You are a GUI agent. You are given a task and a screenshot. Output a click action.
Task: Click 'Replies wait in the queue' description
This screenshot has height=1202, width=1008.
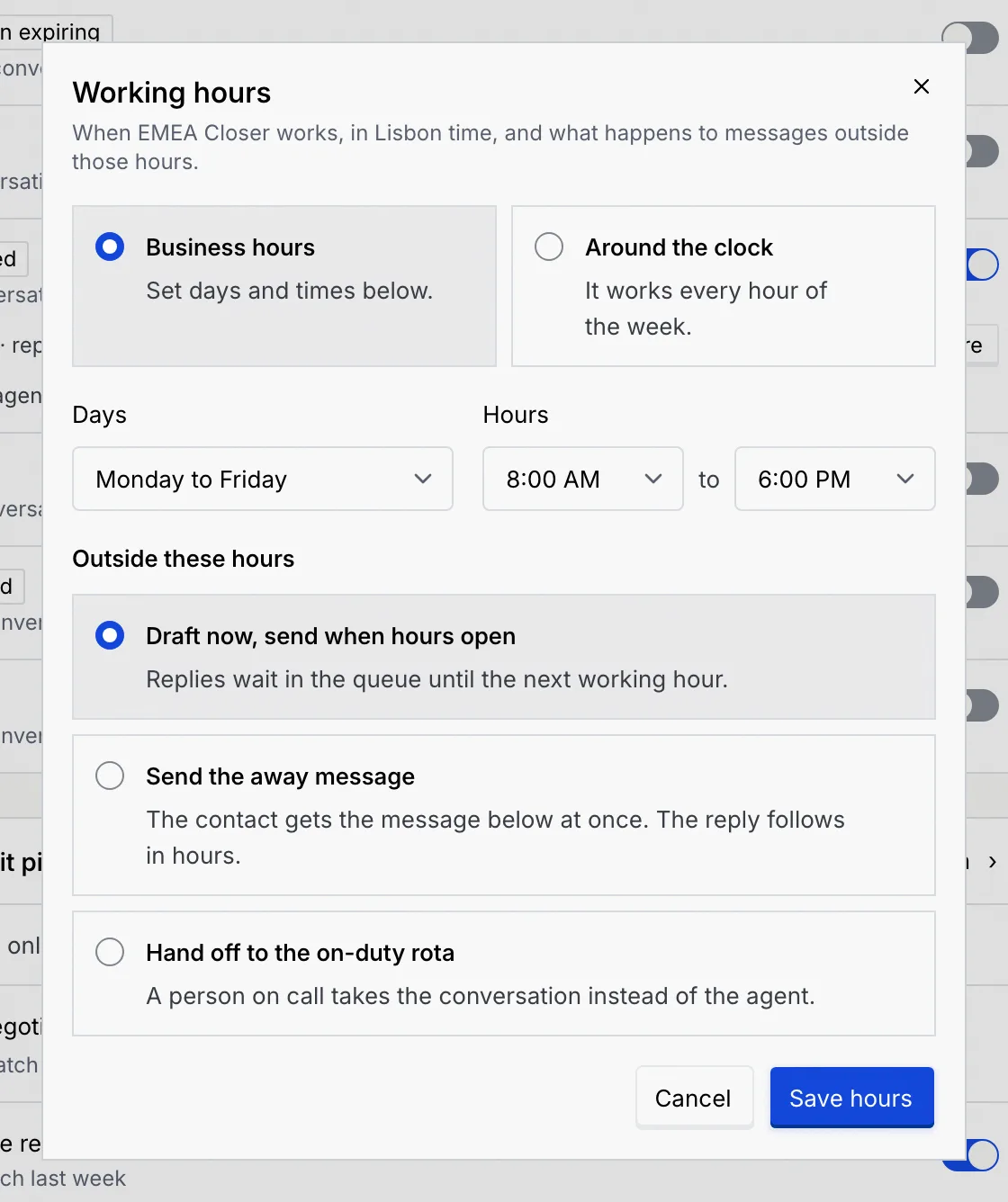click(437, 679)
